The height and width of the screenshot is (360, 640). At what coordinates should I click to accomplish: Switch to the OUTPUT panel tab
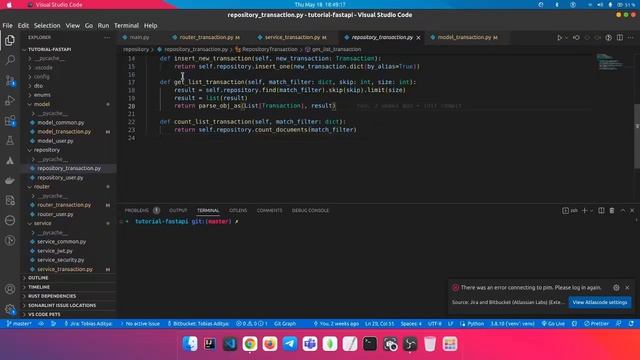(x=178, y=211)
